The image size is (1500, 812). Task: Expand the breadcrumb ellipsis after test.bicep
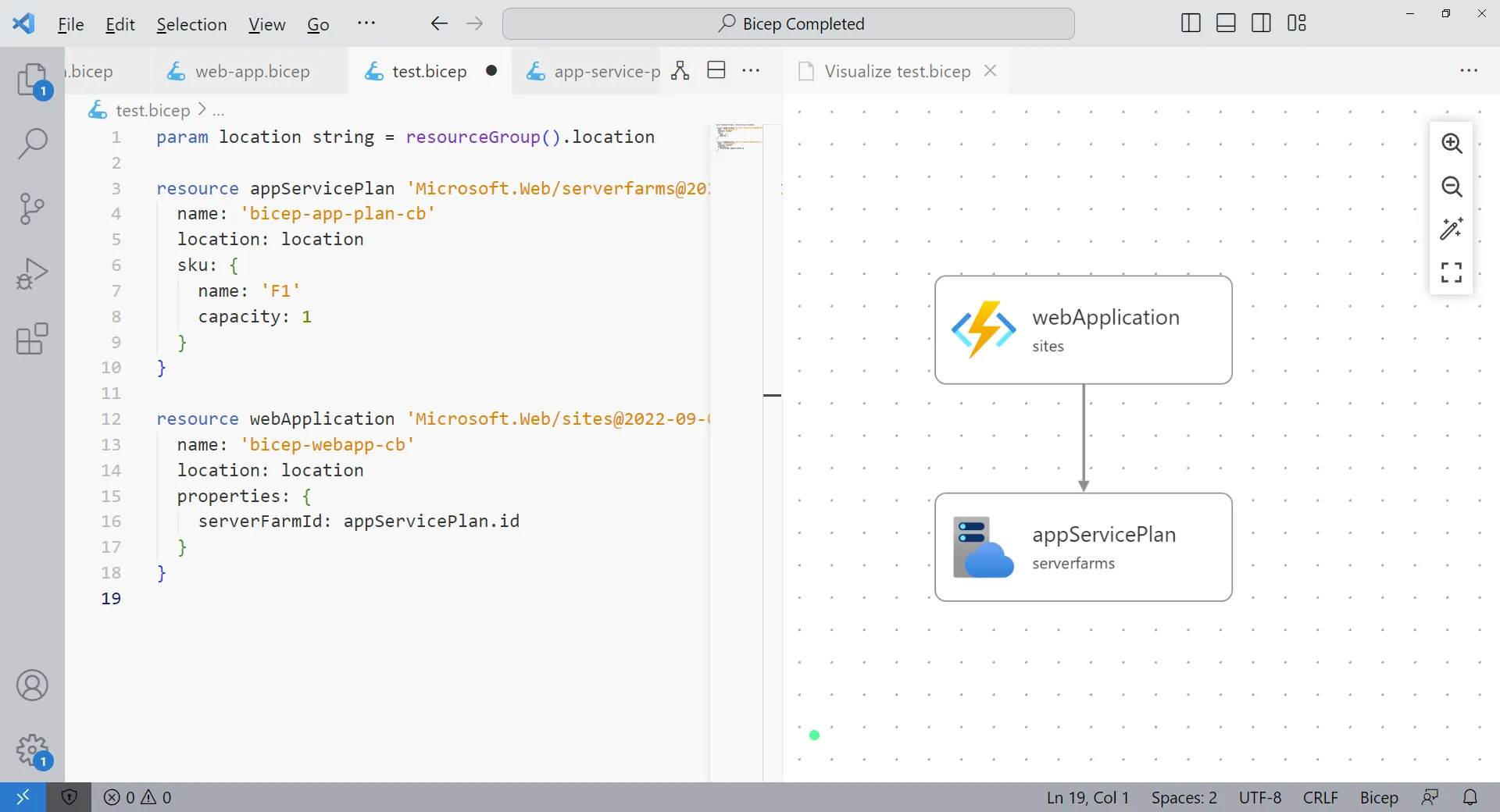(219, 110)
